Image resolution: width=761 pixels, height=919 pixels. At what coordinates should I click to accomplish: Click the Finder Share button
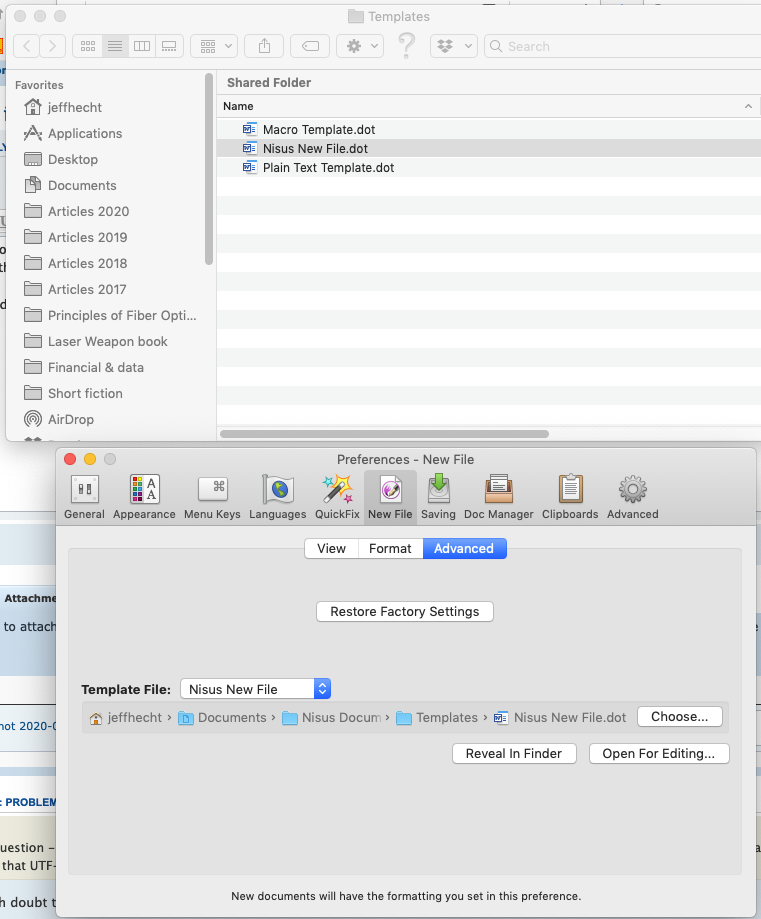tap(264, 46)
